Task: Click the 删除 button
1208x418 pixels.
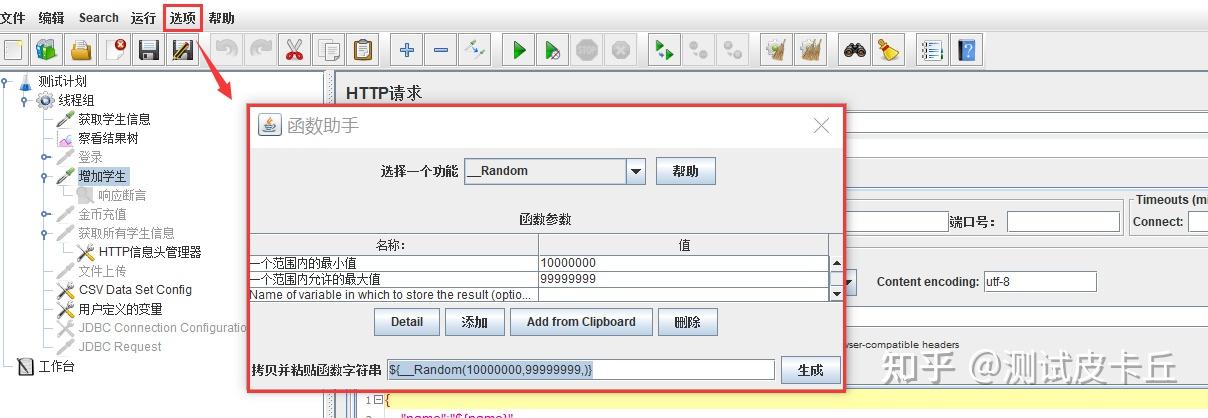Action: tap(688, 322)
